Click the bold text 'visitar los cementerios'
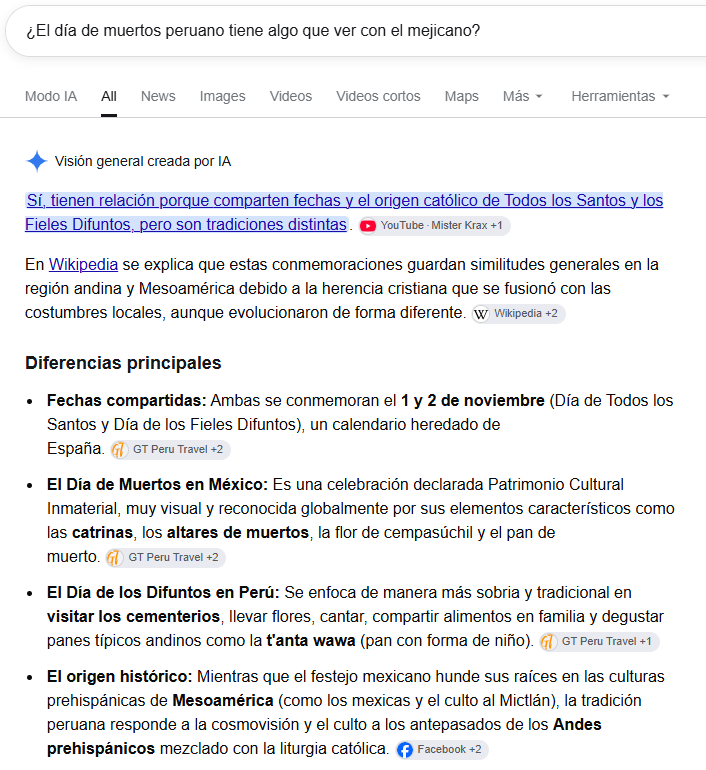This screenshot has width=706, height=770. [x=134, y=617]
